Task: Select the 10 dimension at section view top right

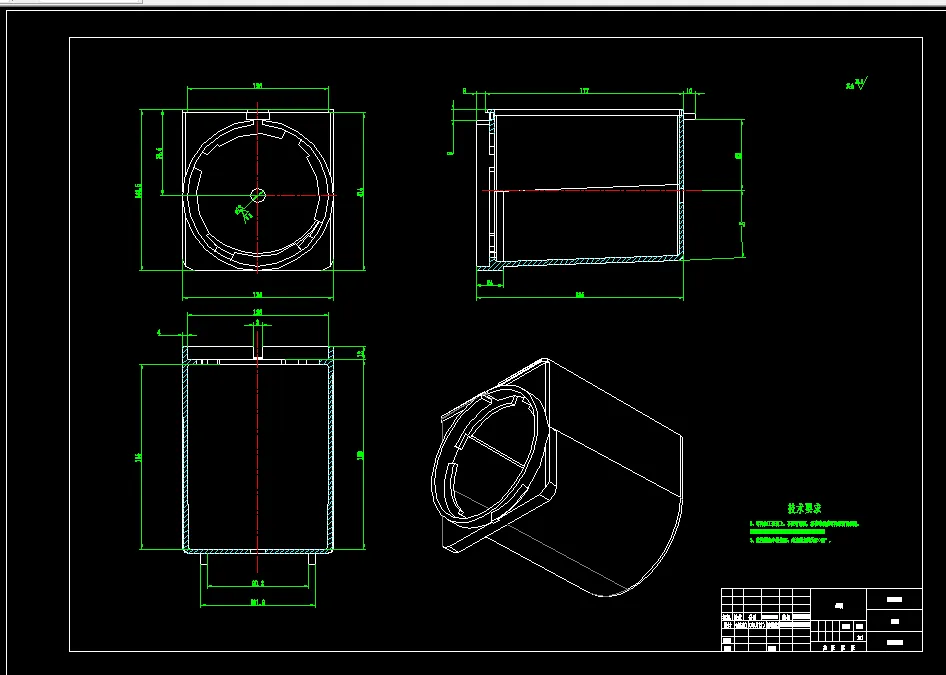Action: [690, 91]
